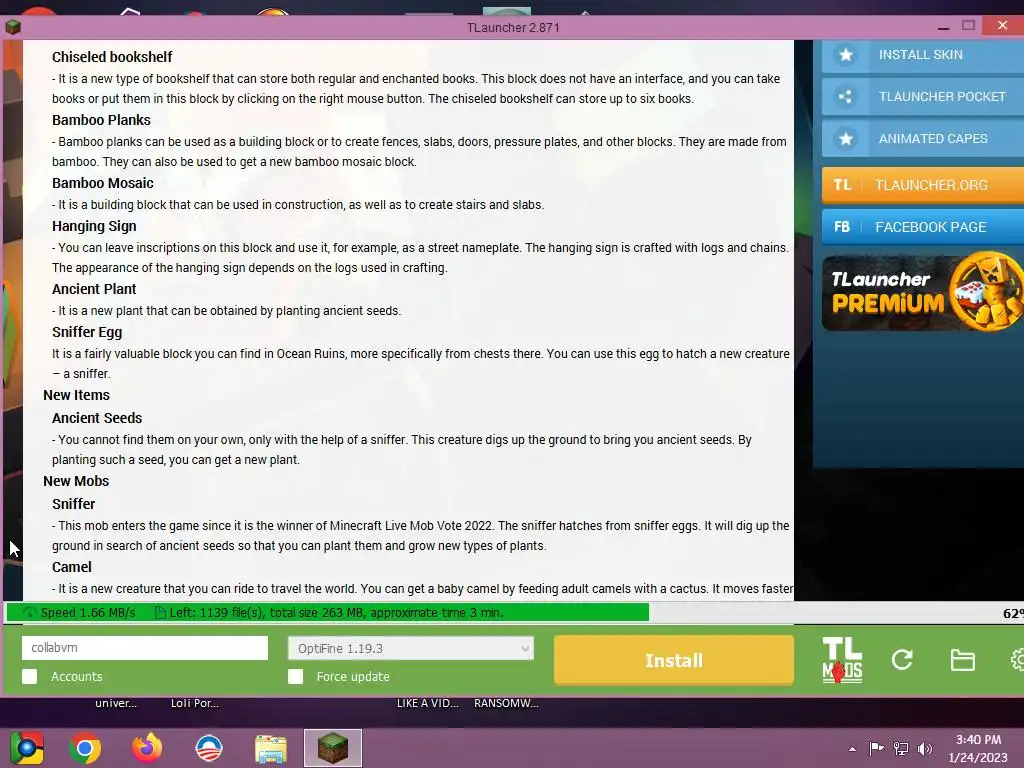The height and width of the screenshot is (768, 1024).
Task: Click the 'Hanging Sign' heading
Action: tap(94, 226)
